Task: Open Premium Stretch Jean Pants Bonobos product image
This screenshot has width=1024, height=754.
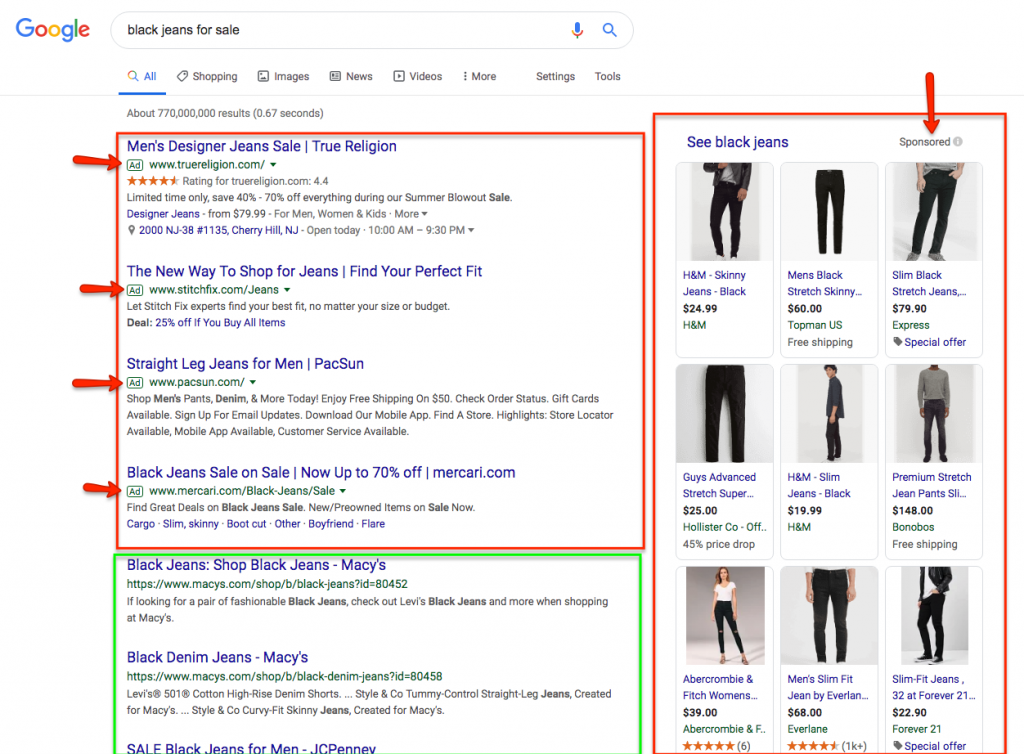Action: tap(934, 414)
